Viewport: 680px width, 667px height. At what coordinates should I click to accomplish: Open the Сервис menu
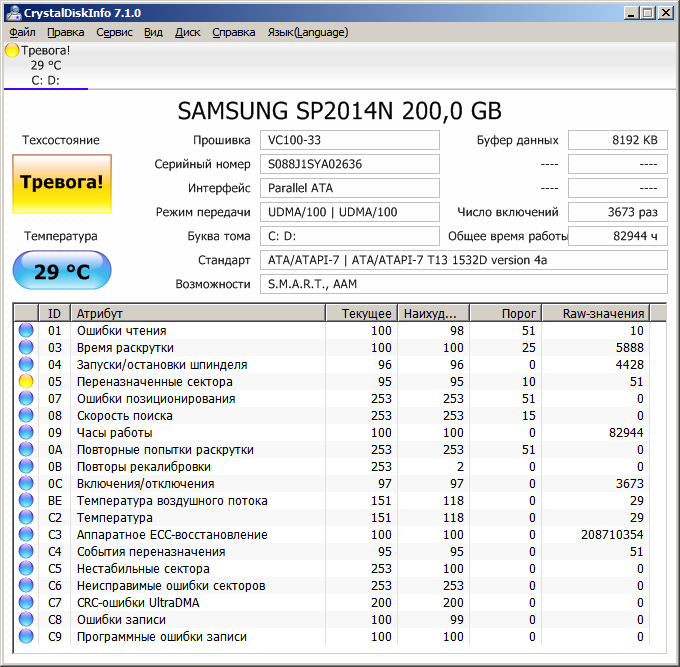[x=114, y=33]
